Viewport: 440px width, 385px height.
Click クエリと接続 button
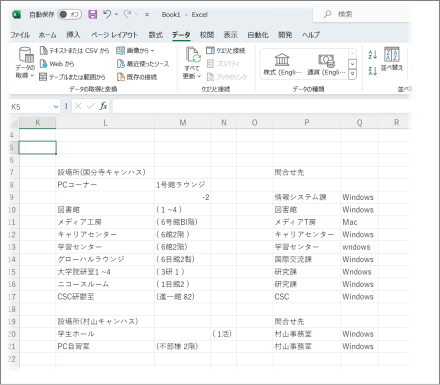click(225, 51)
